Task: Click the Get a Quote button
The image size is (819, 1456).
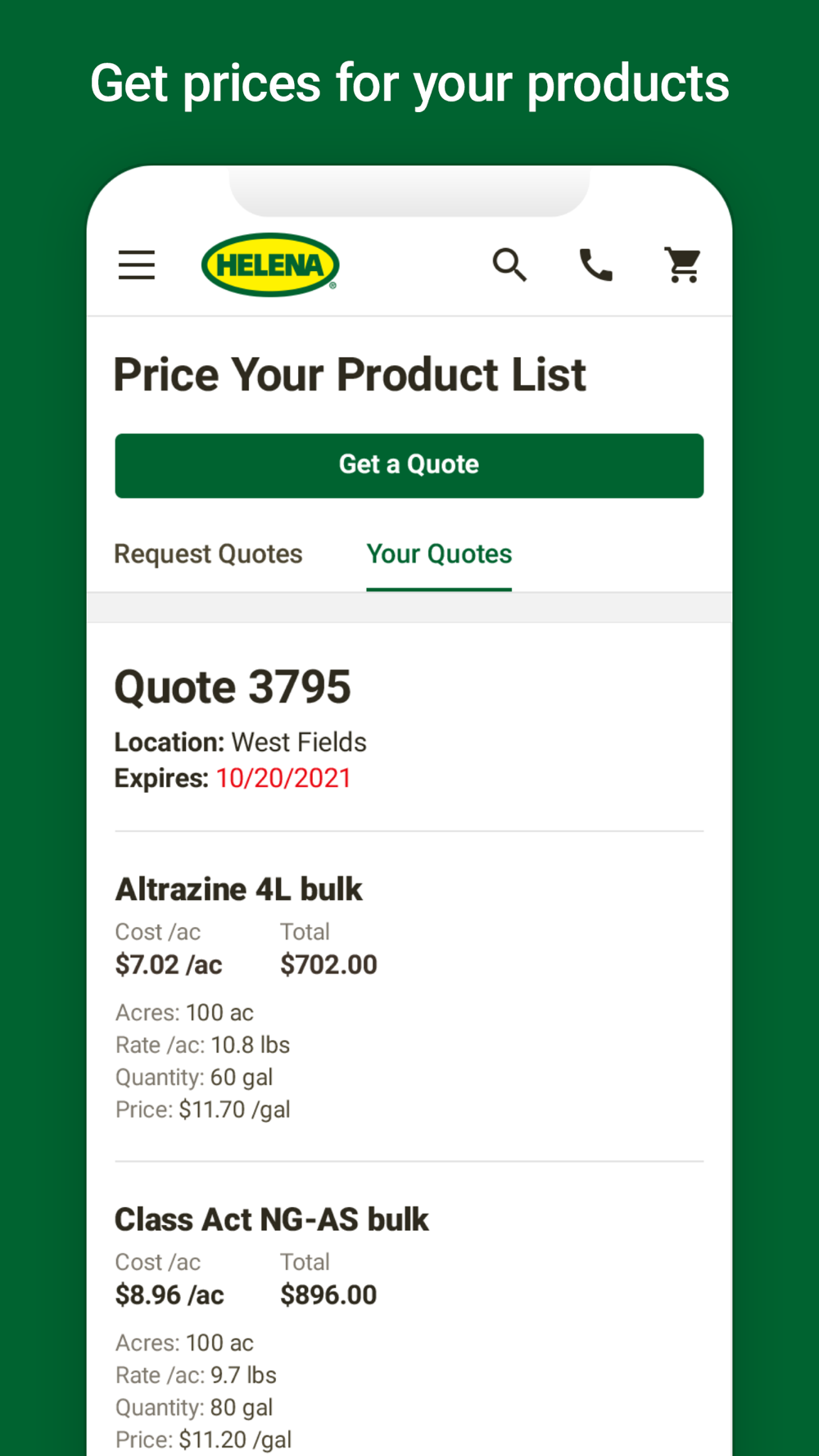Action: click(x=409, y=465)
